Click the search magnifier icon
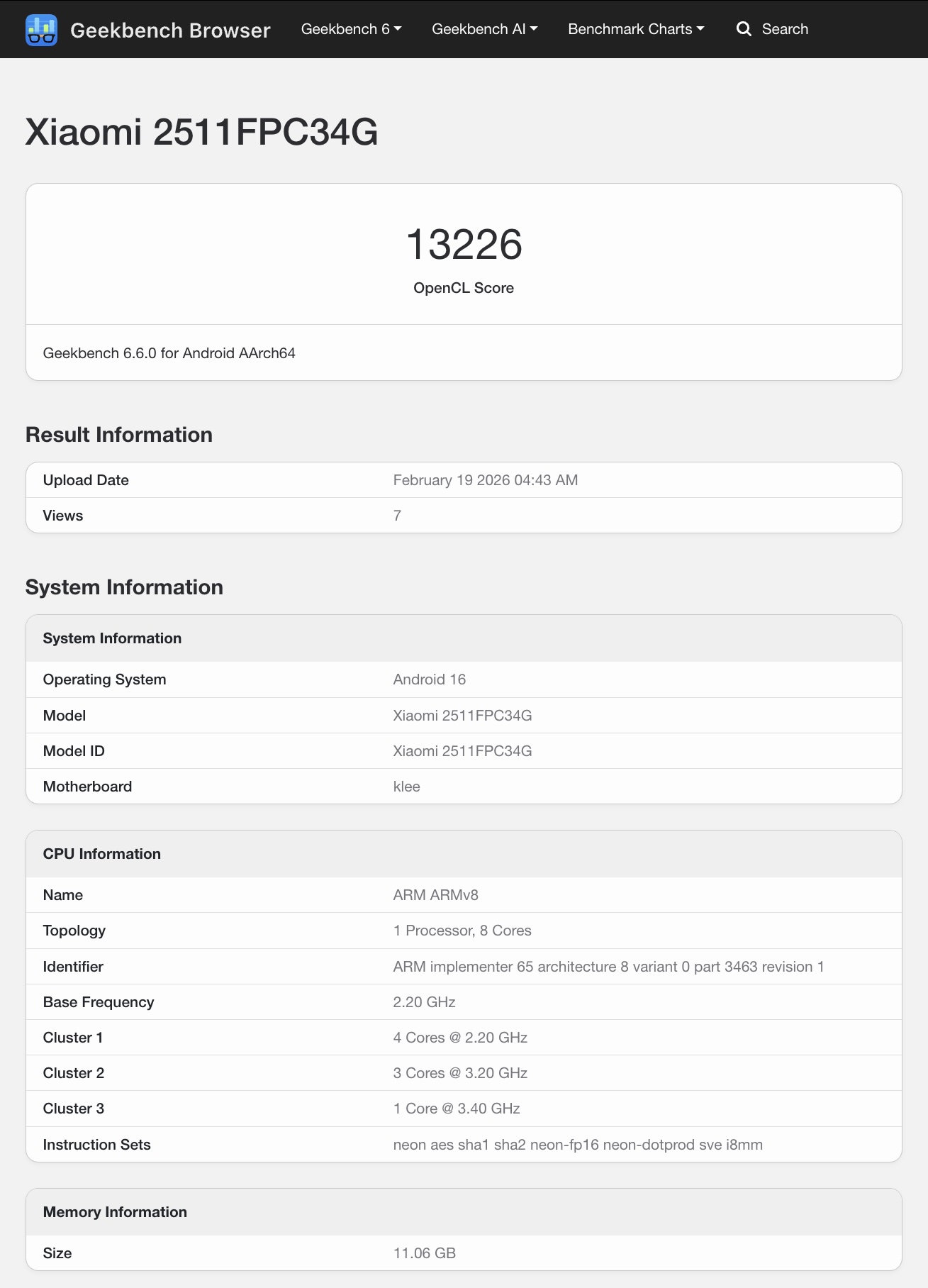 (744, 29)
